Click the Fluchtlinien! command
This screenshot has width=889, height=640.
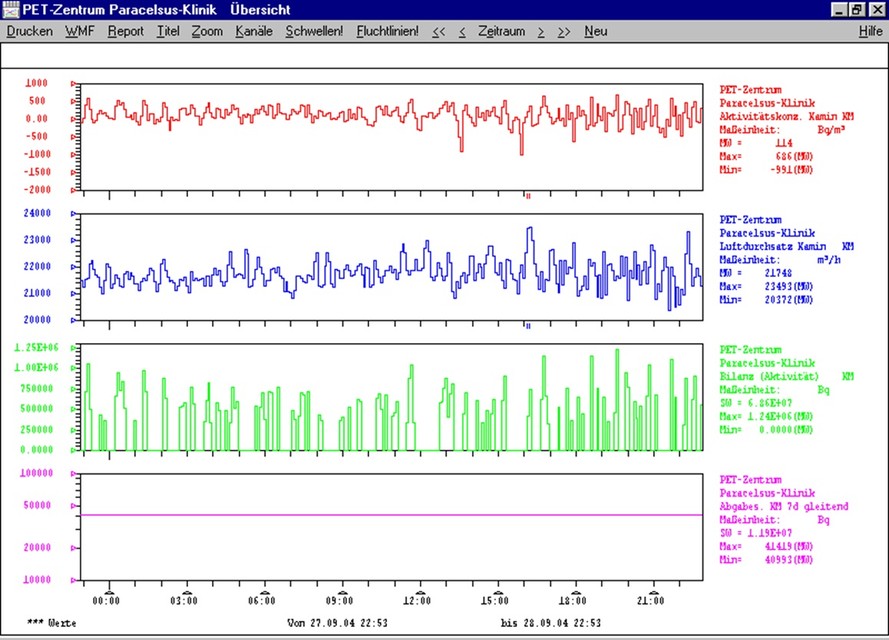[387, 31]
